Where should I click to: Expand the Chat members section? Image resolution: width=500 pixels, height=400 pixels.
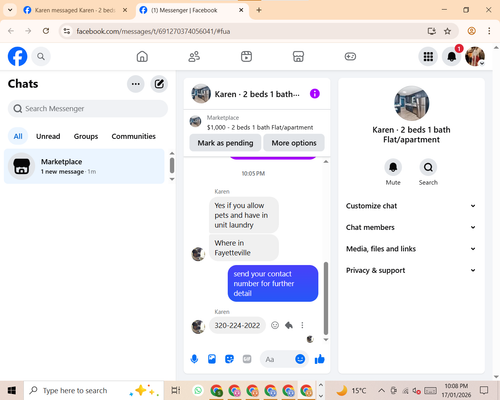tap(411, 227)
